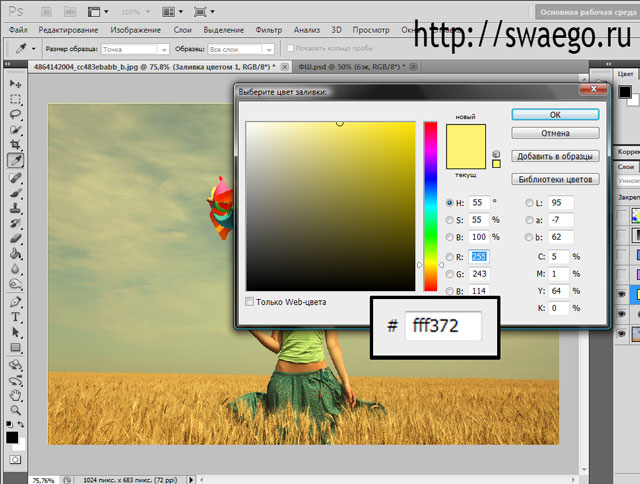Launch Bridge from the top bar

pos(46,12)
